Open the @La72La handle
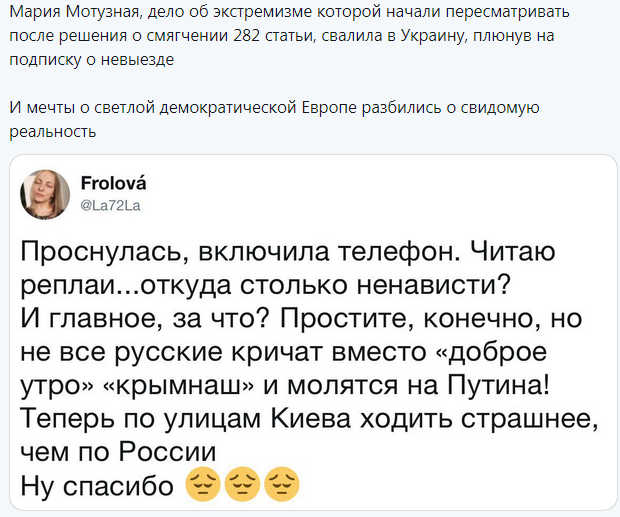The image size is (620, 517). [112, 202]
